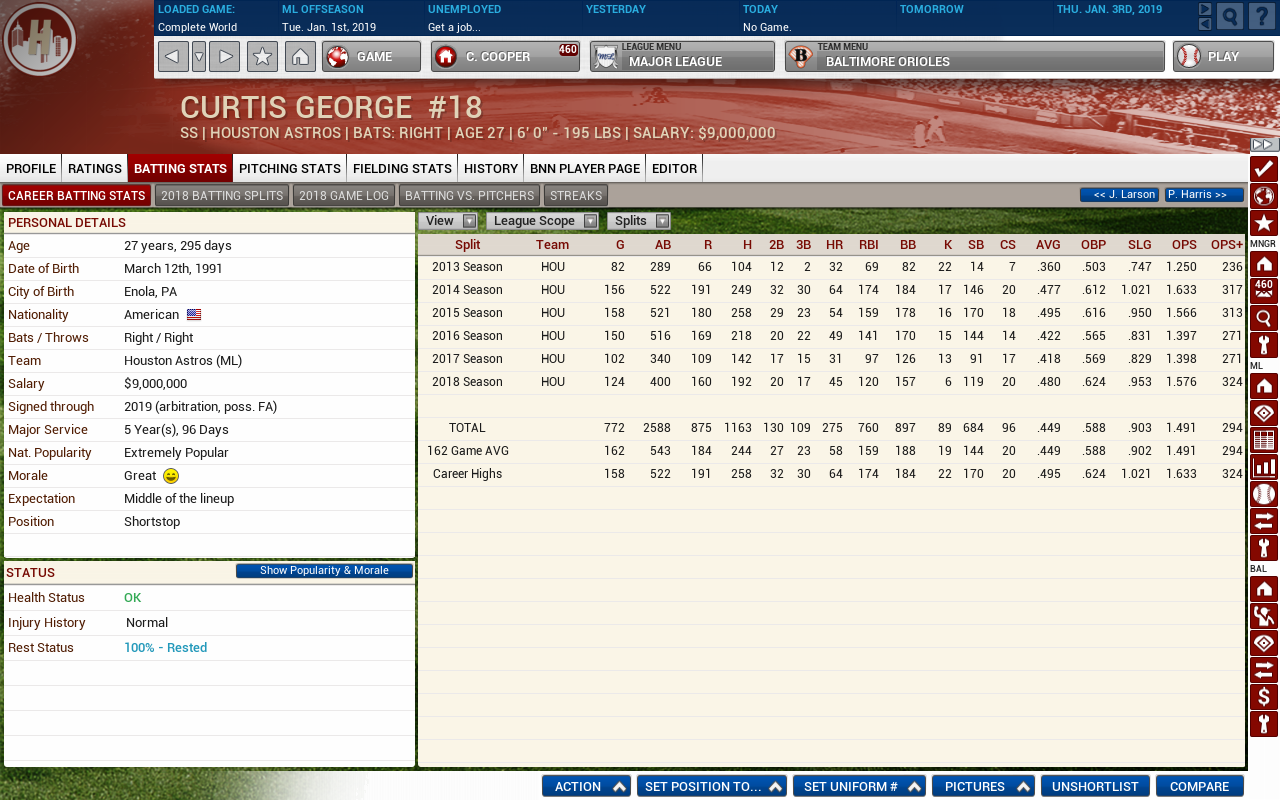Open the BAL finances dollar sign icon
The image size is (1280, 800).
[x=1264, y=697]
